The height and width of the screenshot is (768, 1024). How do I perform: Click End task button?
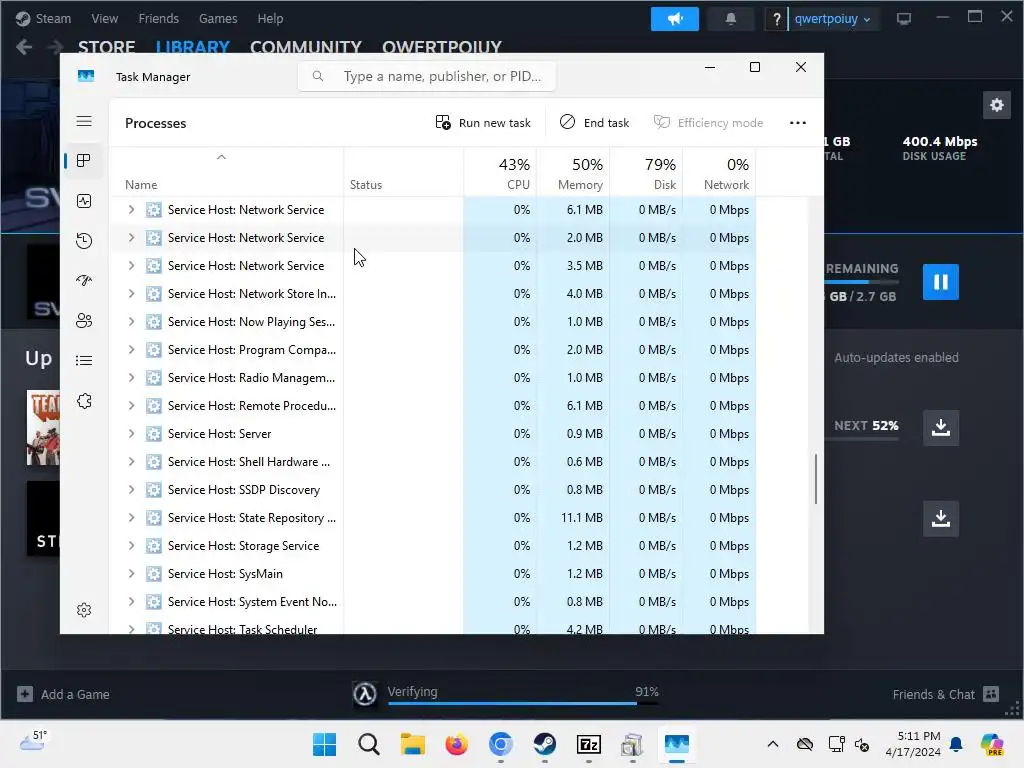(594, 123)
